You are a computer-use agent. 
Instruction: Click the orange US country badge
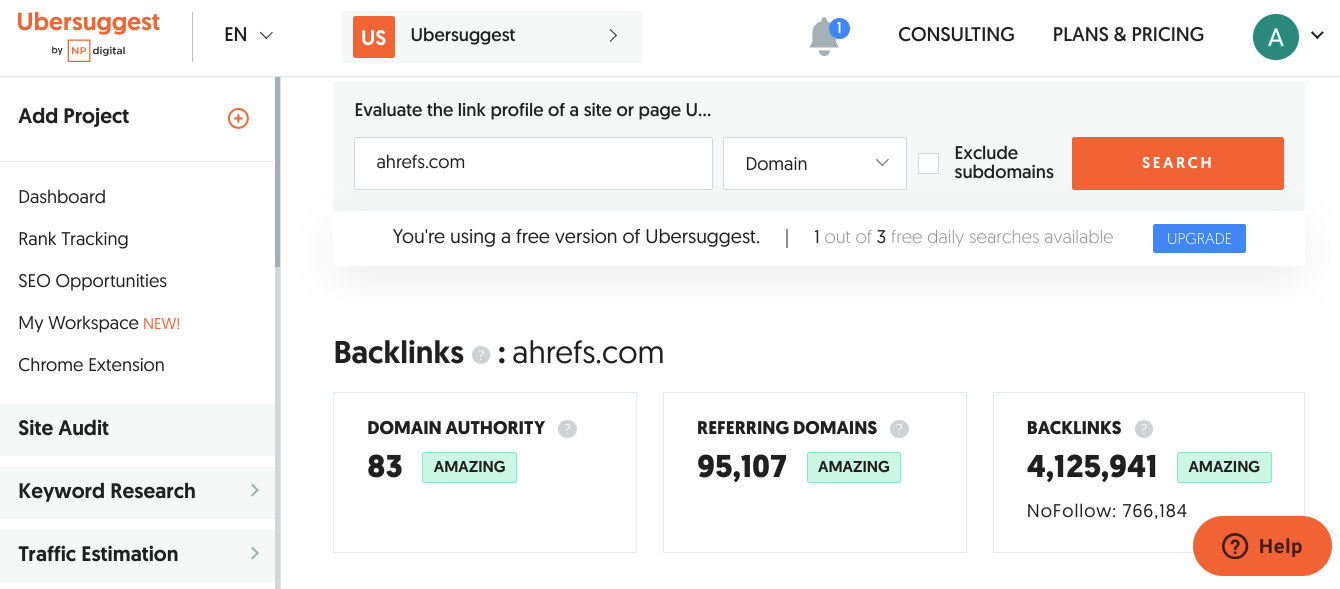[x=374, y=37]
